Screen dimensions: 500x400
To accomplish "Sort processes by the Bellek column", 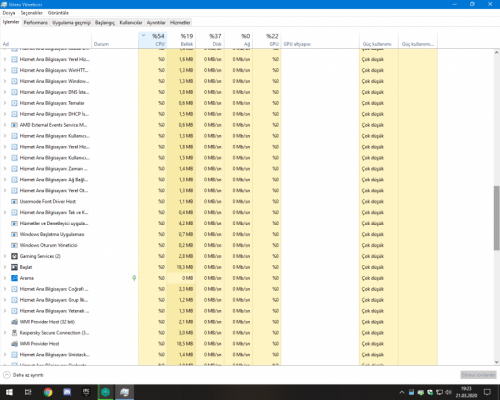I will [181, 40].
